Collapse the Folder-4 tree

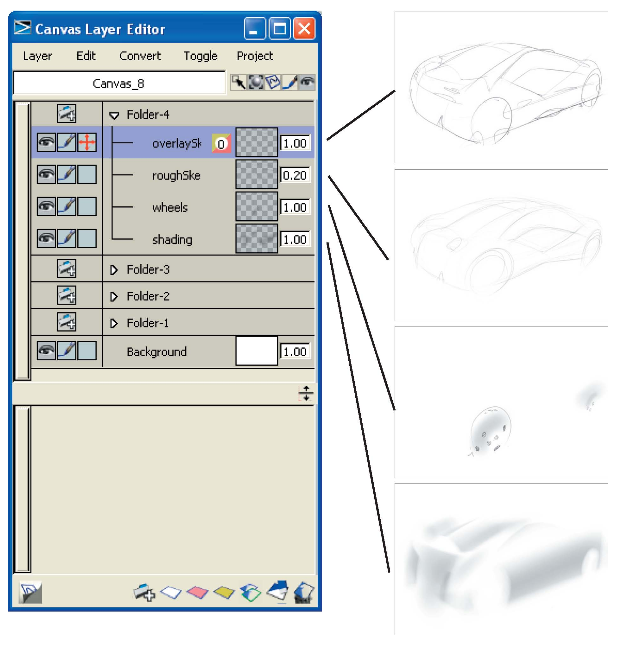coord(114,115)
